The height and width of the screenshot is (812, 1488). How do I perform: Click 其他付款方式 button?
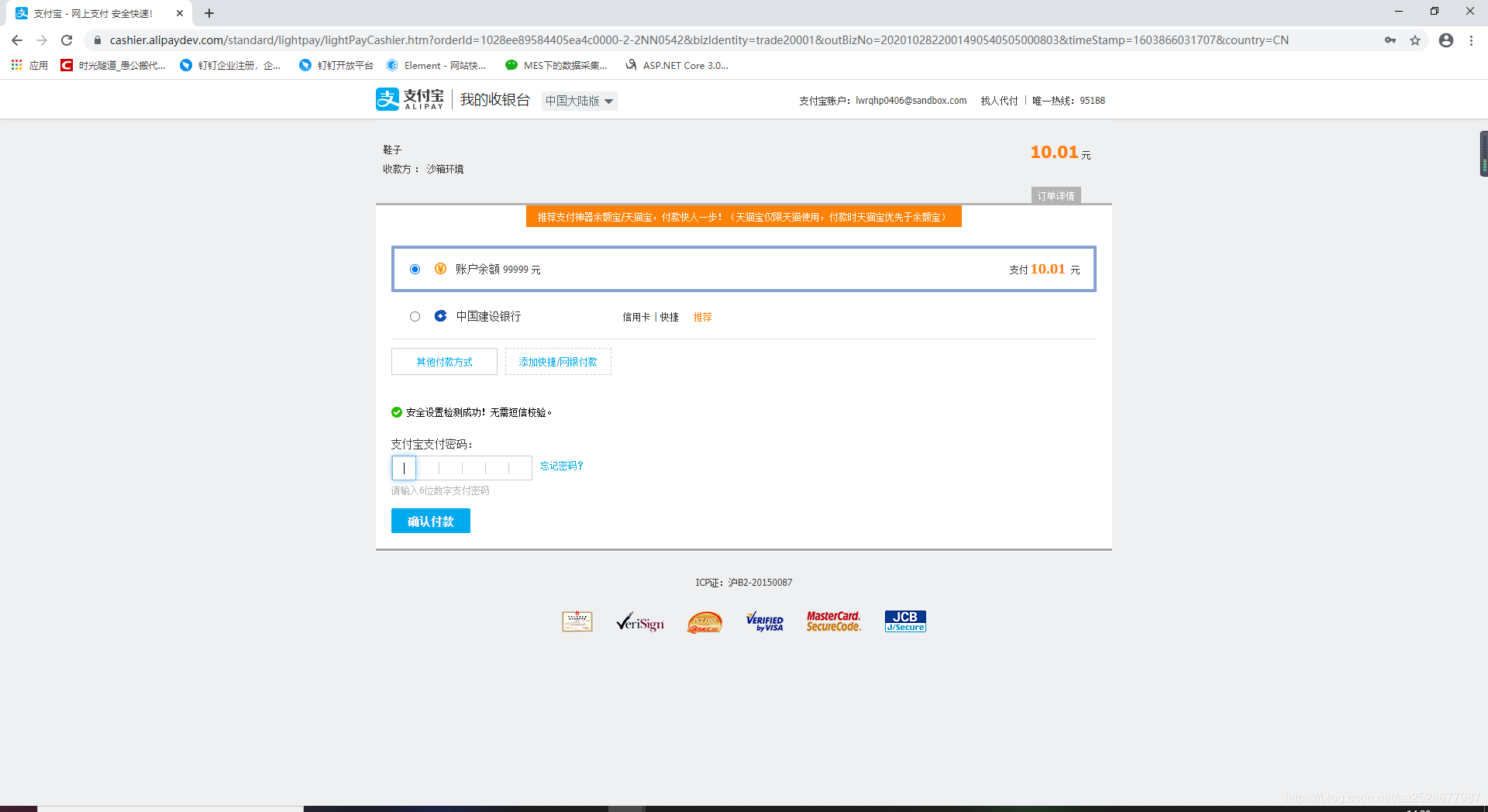tap(444, 362)
